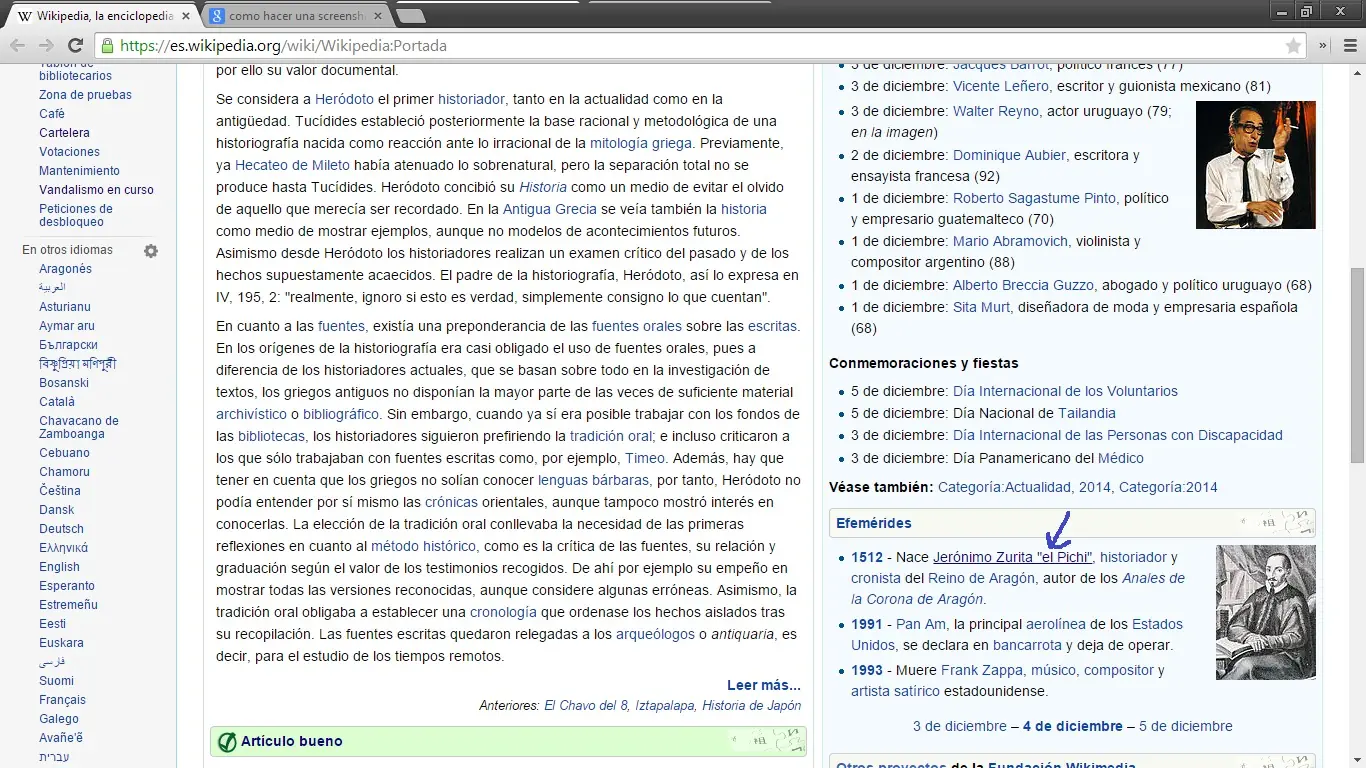This screenshot has width=1366, height=768.
Task: Follow the tradición oral link
Action: [x=611, y=436]
